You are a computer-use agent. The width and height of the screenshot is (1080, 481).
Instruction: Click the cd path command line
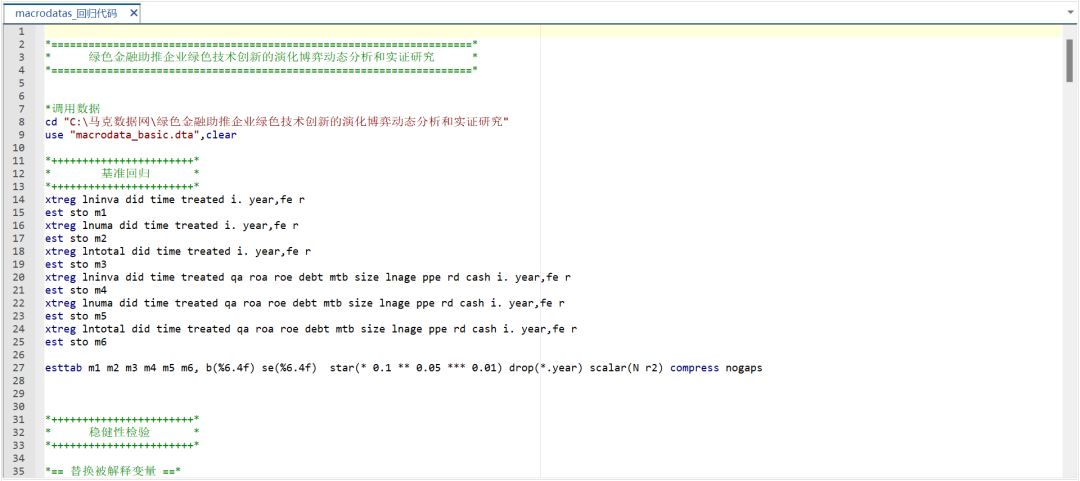[x=277, y=122]
